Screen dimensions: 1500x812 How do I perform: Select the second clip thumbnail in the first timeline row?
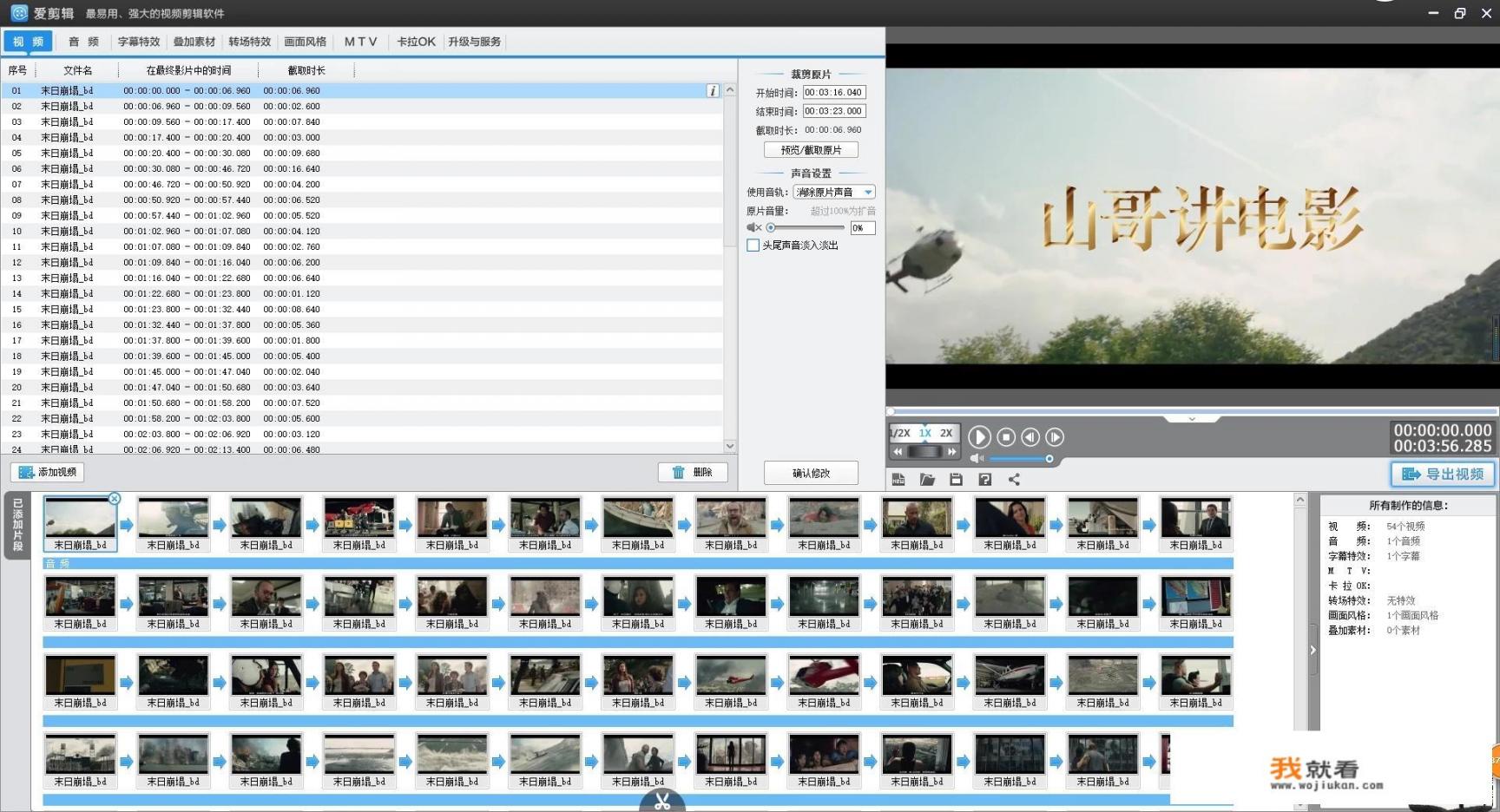click(x=174, y=524)
